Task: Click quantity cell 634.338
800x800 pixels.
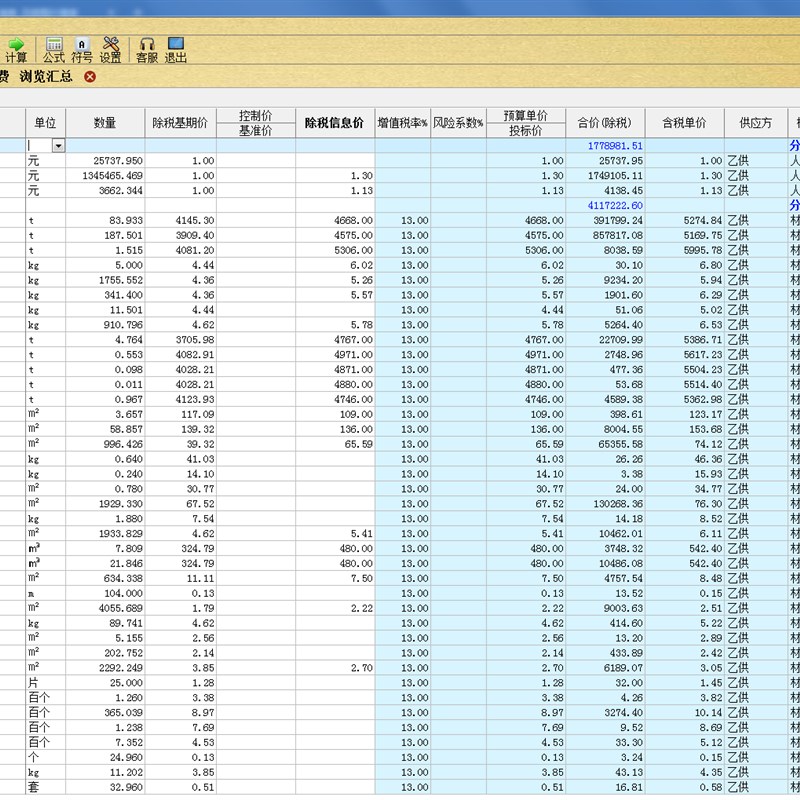Action: 105,579
